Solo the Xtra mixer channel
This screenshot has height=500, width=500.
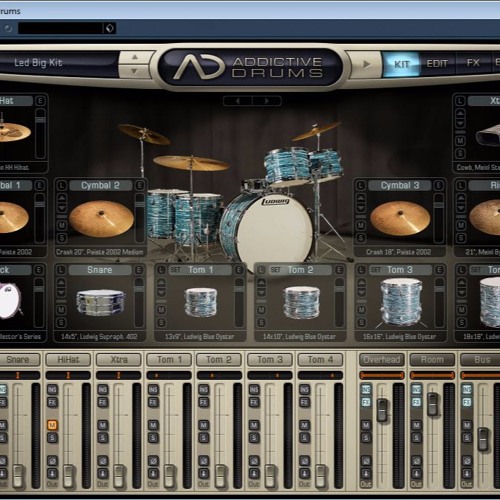[x=103, y=438]
